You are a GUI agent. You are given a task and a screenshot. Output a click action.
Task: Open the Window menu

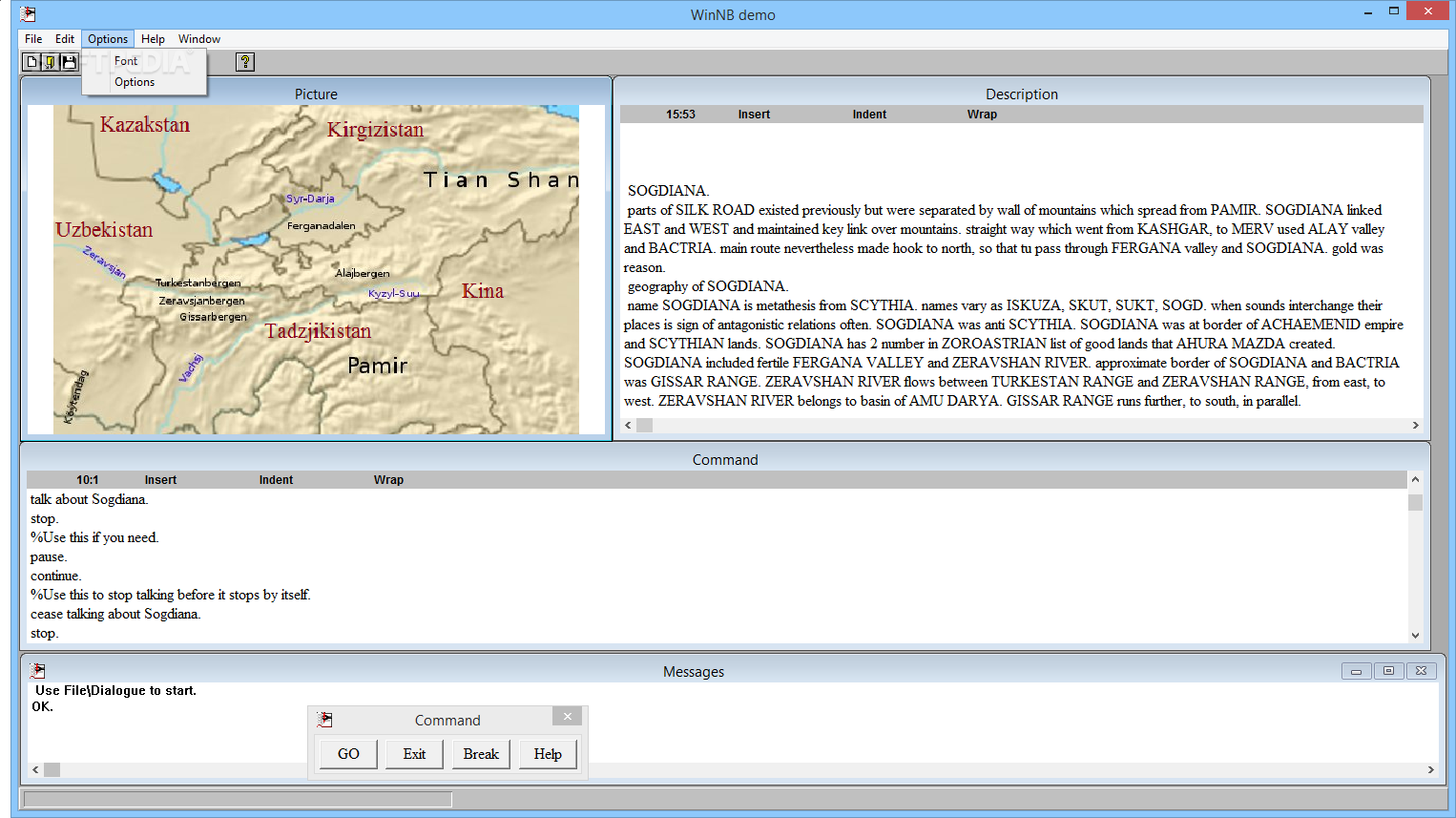pyautogui.click(x=199, y=39)
